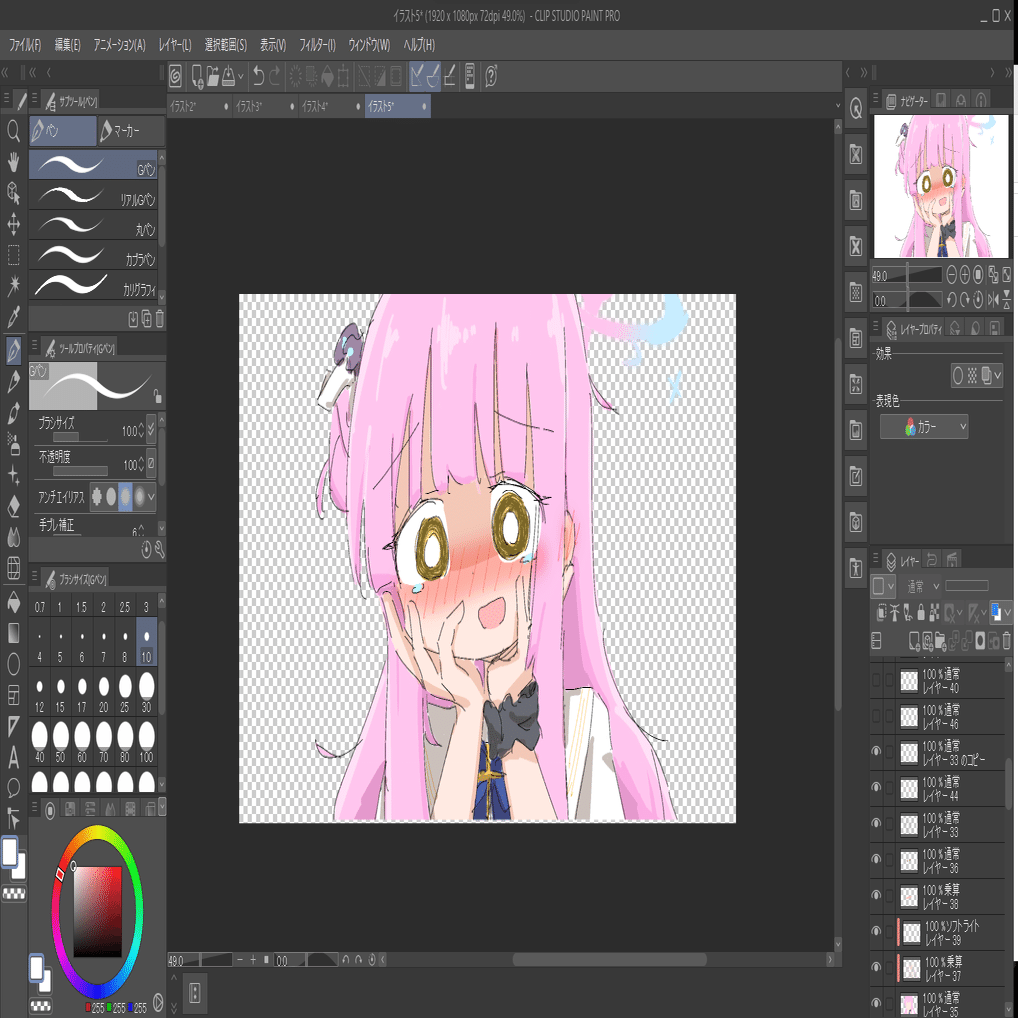Screen dimensions: 1018x1018
Task: Adjust 不透明度 opacity slider bar
Action: coord(81,471)
